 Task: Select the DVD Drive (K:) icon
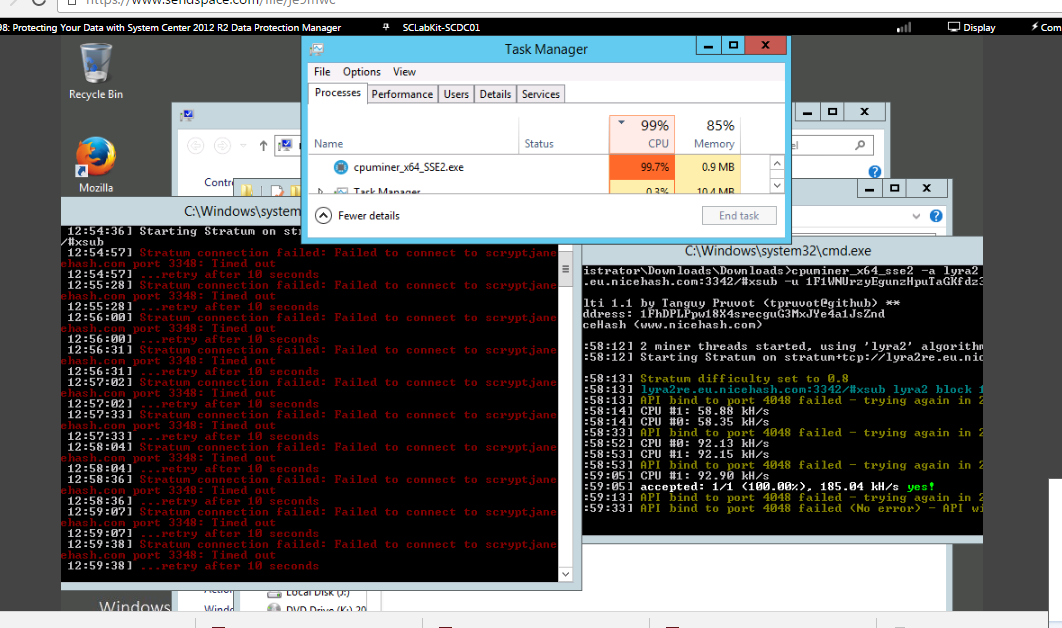274,608
